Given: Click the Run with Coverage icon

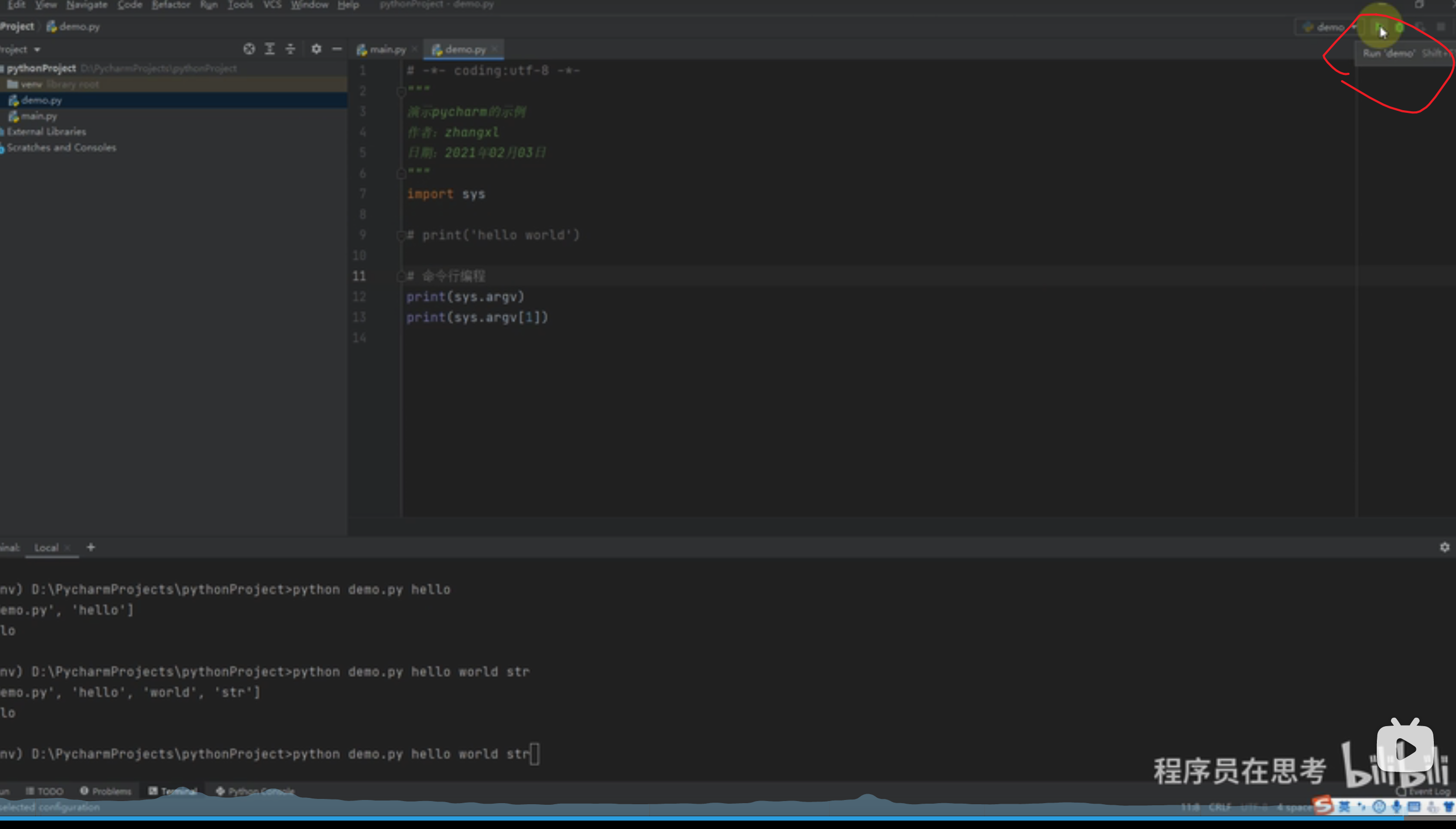Looking at the screenshot, I should (x=1420, y=27).
